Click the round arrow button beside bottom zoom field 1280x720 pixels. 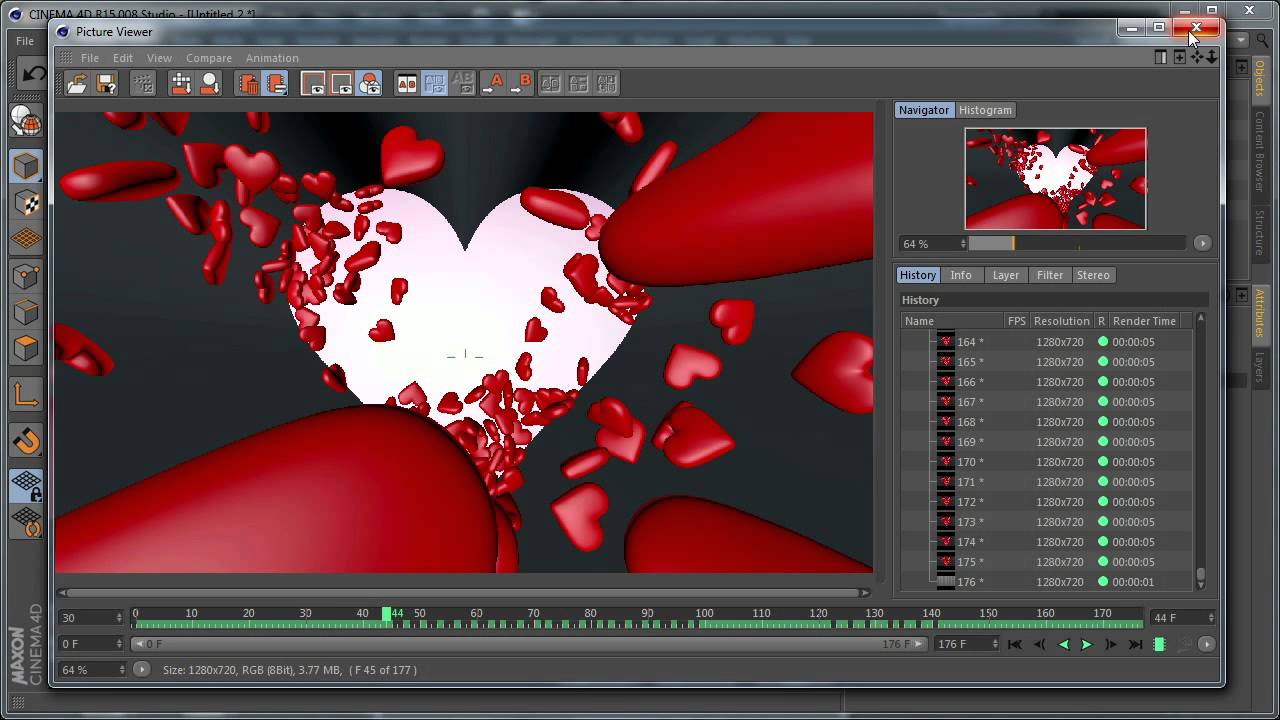(x=141, y=670)
